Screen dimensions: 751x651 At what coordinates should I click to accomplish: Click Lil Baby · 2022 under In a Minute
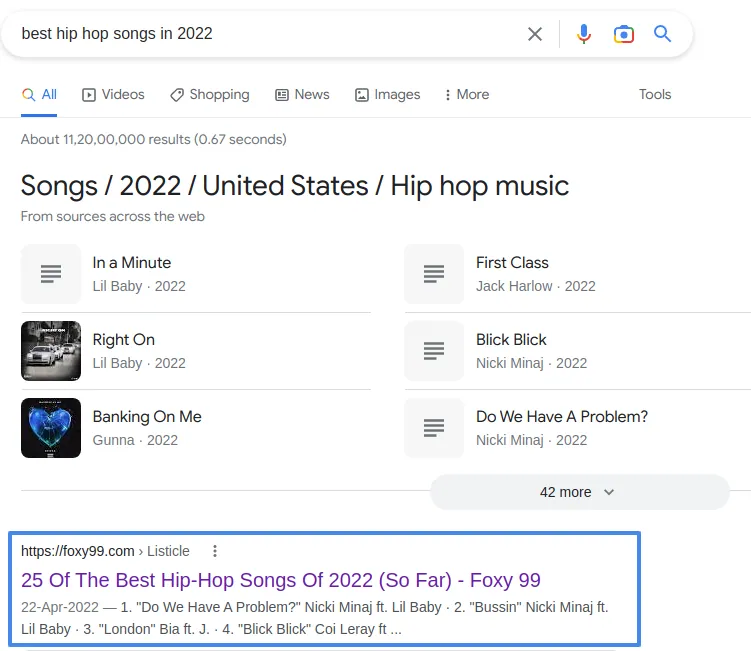pos(139,286)
